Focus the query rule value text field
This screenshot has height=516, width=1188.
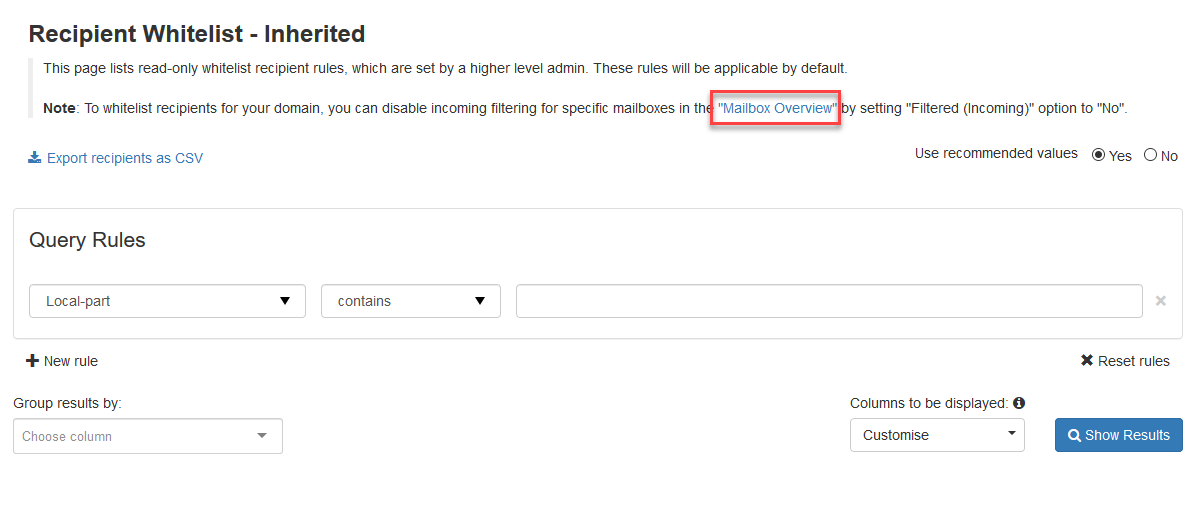(x=828, y=301)
